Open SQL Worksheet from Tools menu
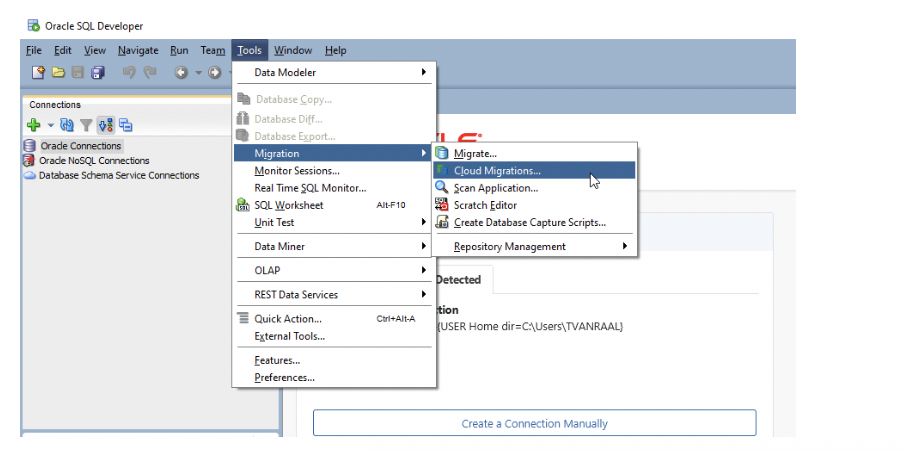Screen dimensions: 904x450 click(334, 205)
